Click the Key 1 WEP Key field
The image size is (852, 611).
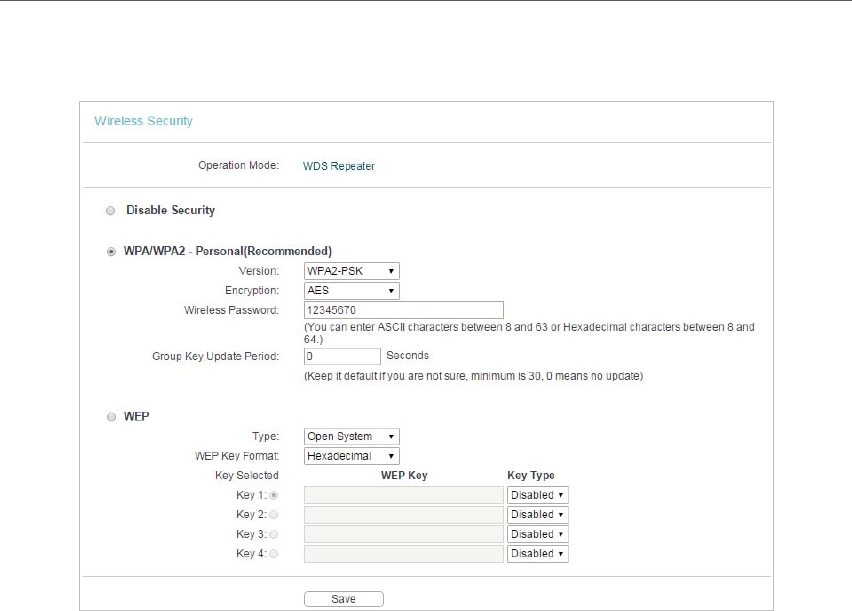pyautogui.click(x=403, y=495)
